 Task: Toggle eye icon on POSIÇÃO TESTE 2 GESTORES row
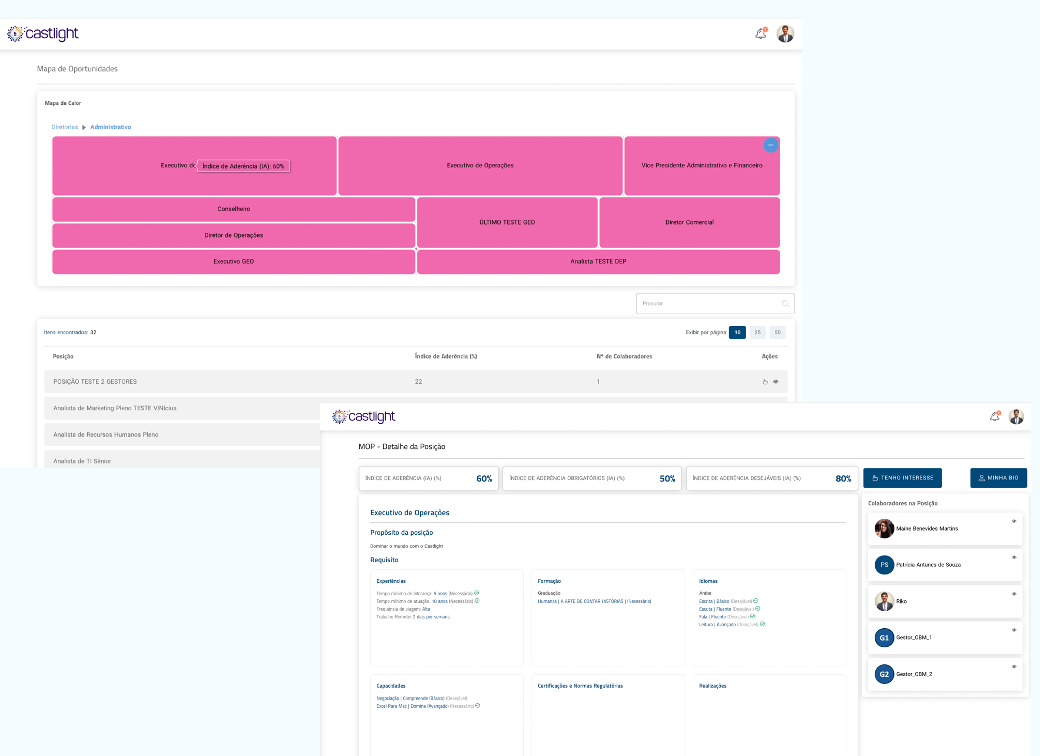pos(776,382)
